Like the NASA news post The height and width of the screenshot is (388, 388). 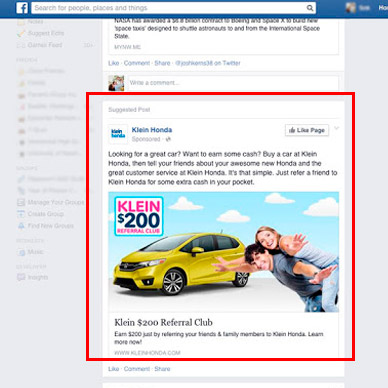114,63
